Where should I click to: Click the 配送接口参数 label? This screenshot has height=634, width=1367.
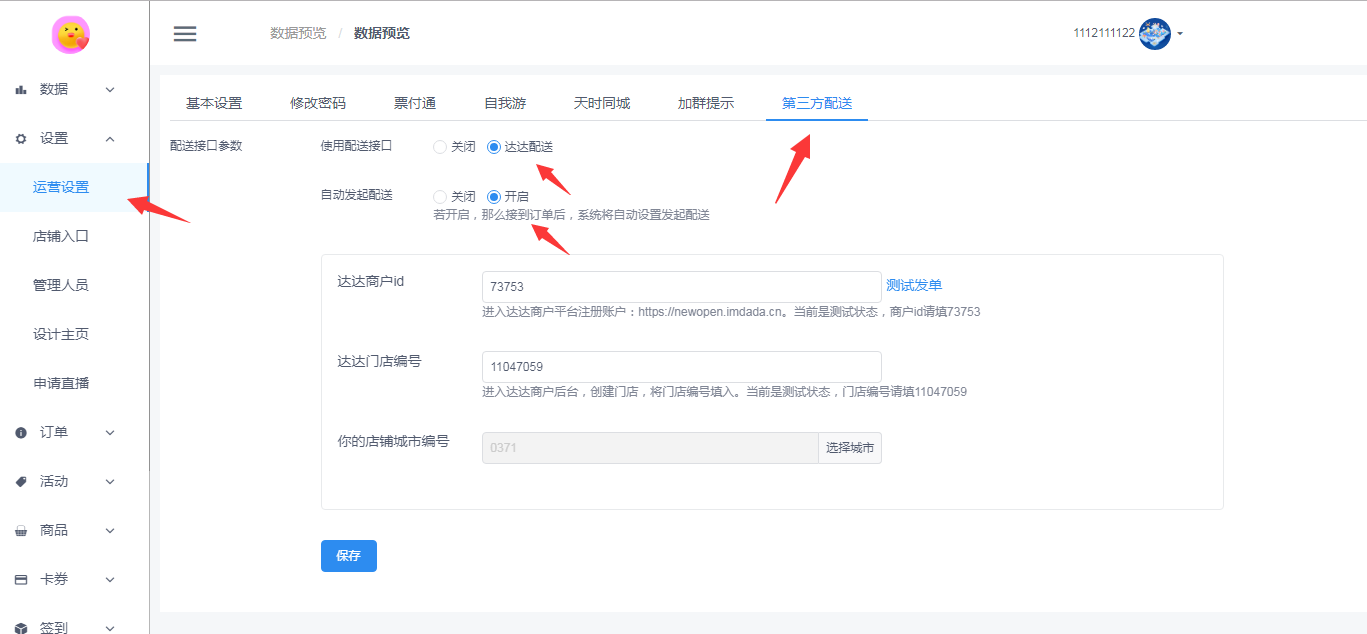click(x=206, y=146)
